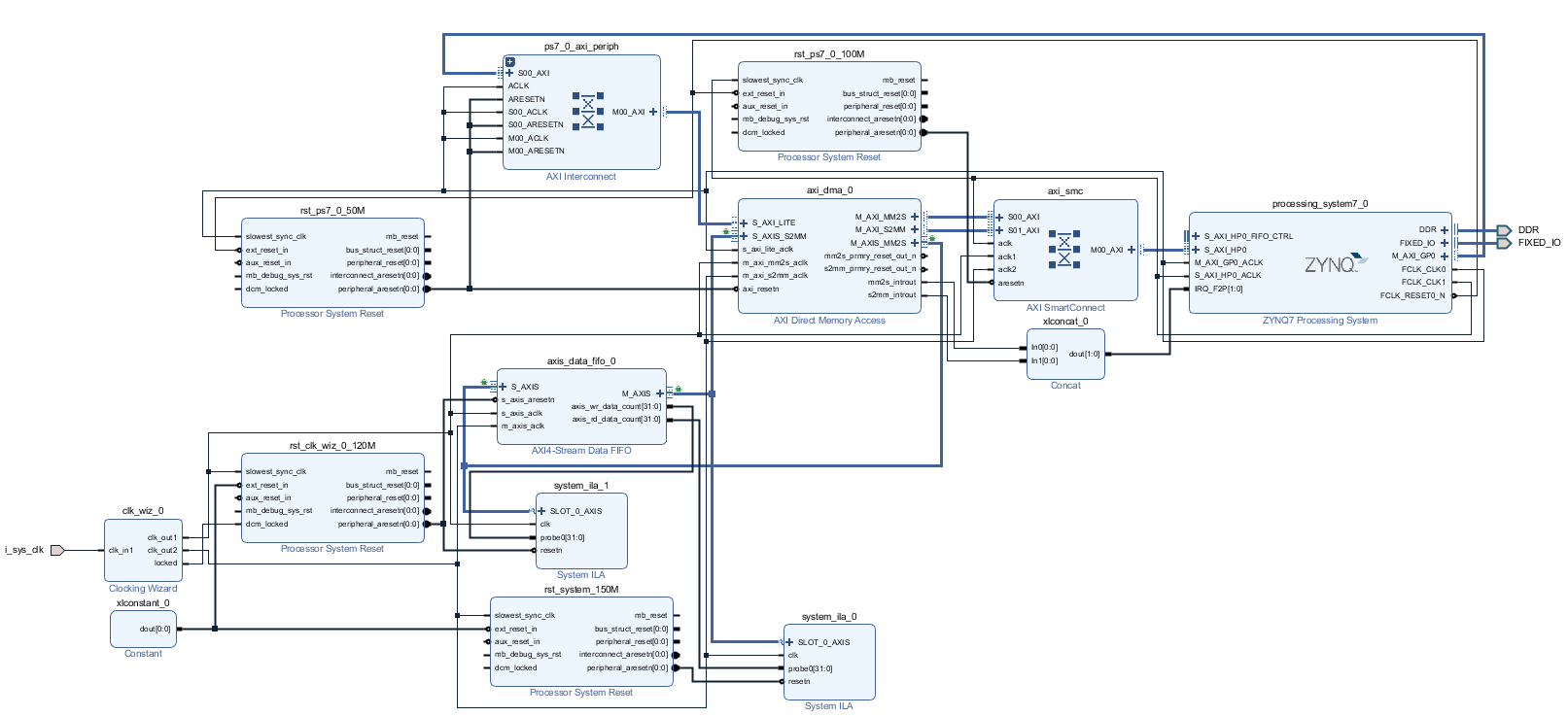This screenshot has width=1568, height=717.
Task: Expand M_AXI_MM2S interface on axi_dma_0
Action: tap(915, 217)
